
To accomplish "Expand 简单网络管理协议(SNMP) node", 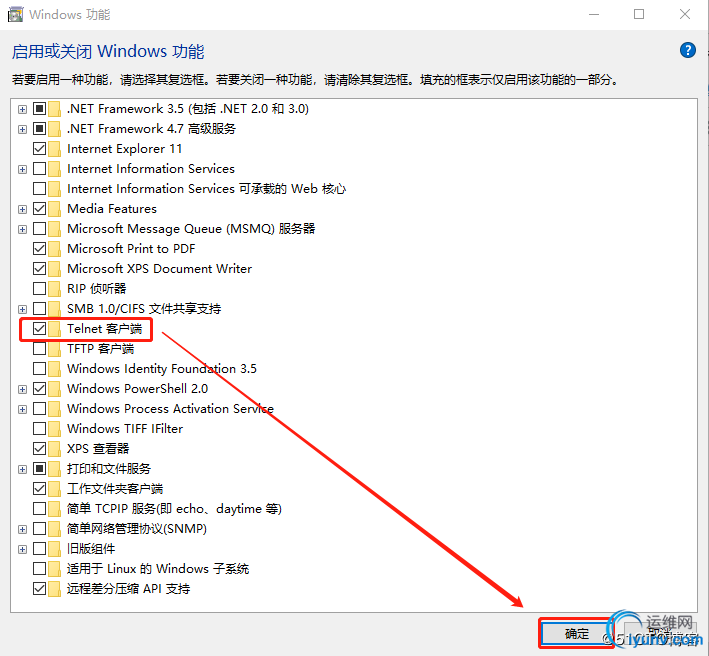I will point(22,529).
